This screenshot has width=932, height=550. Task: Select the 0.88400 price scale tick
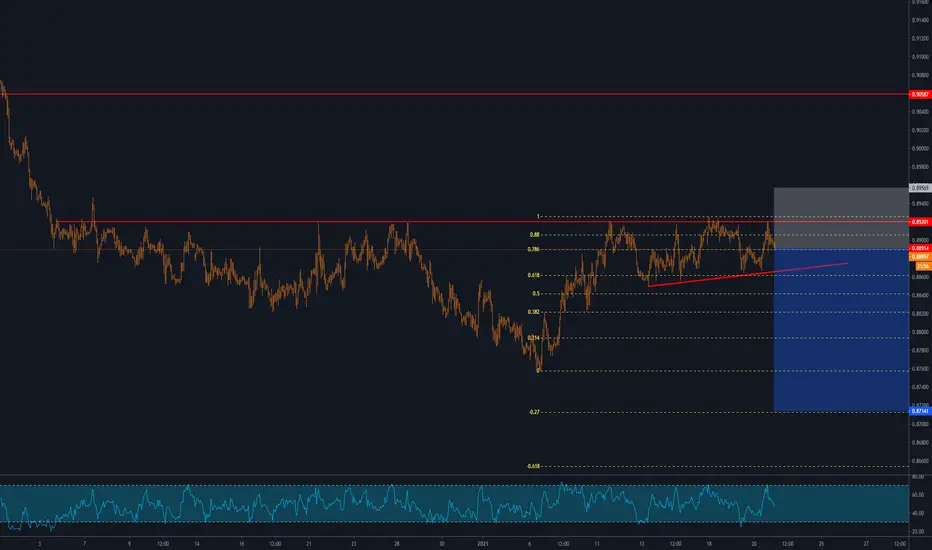(920, 295)
